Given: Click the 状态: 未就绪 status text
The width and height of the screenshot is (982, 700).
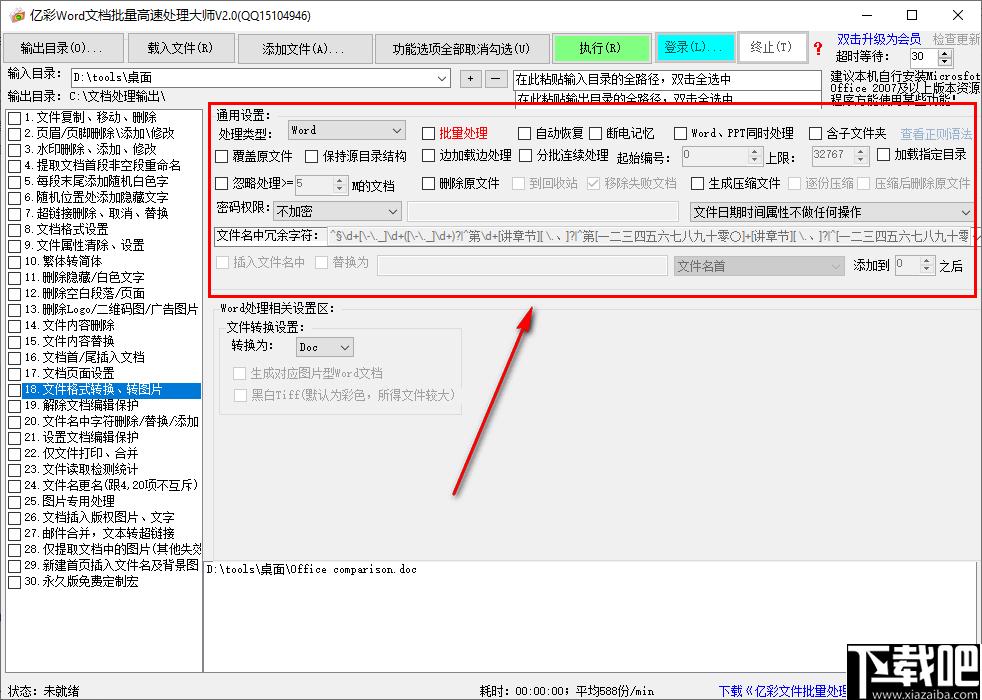Looking at the screenshot, I should tap(43, 691).
